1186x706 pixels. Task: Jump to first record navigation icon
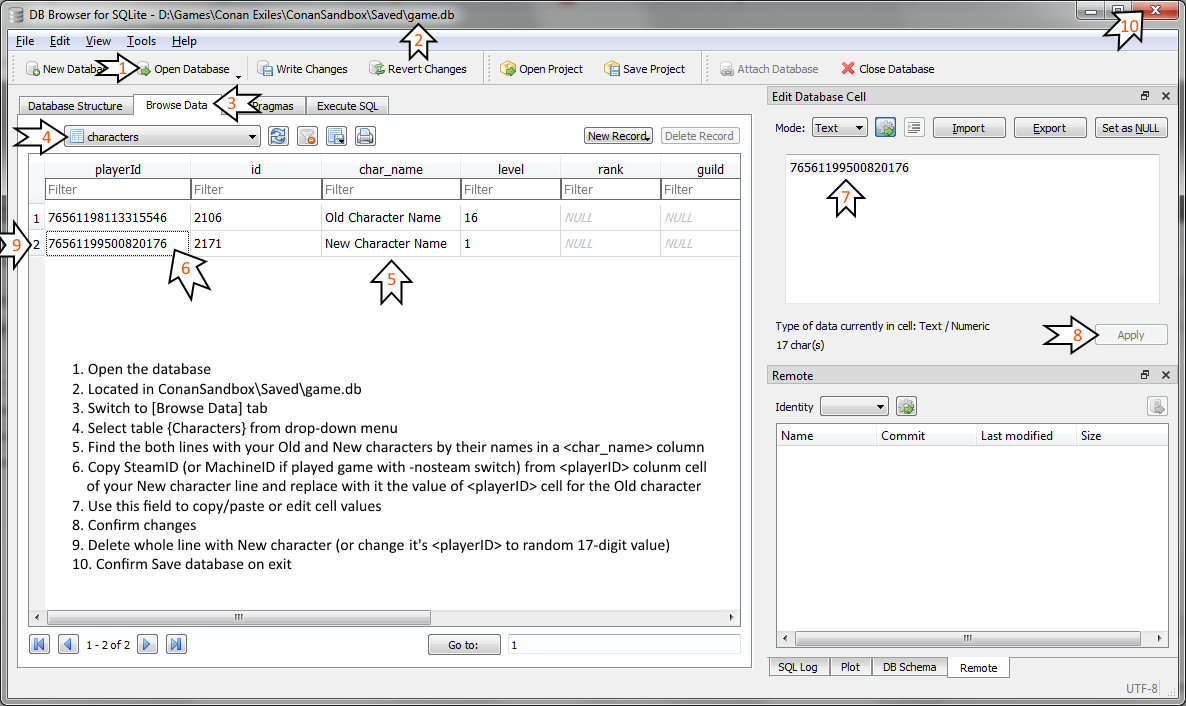point(40,645)
